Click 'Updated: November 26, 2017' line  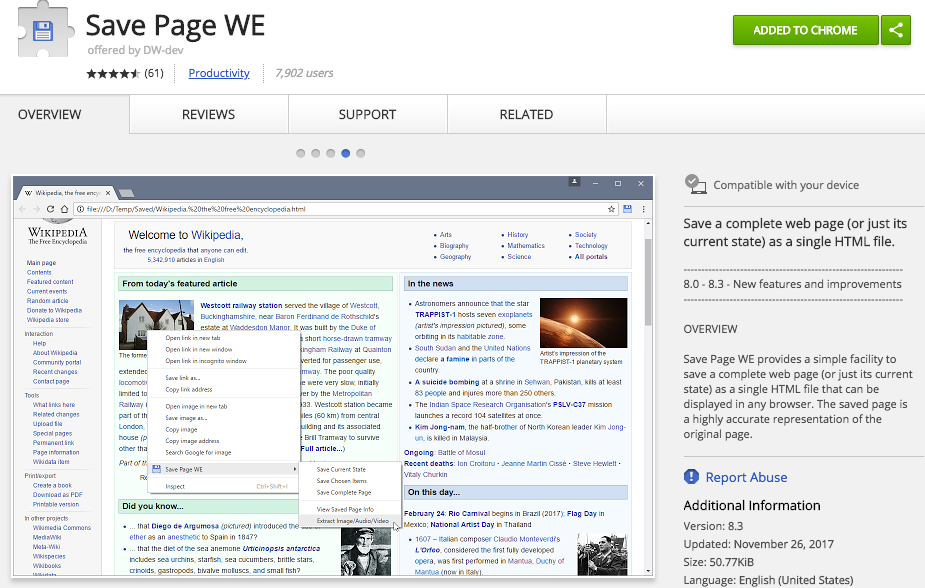[x=759, y=544]
